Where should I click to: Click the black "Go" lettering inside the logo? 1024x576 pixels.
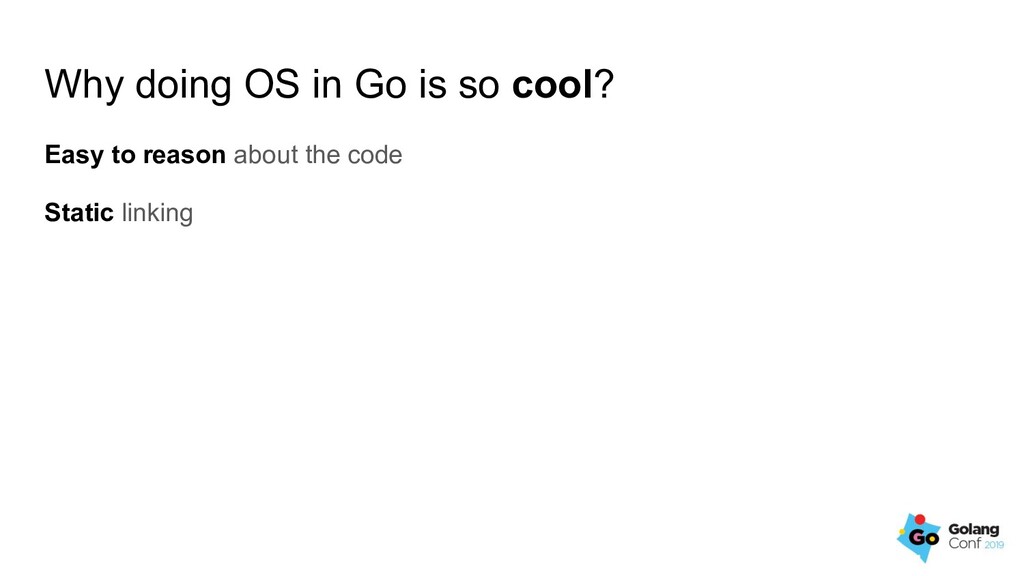pos(923,538)
